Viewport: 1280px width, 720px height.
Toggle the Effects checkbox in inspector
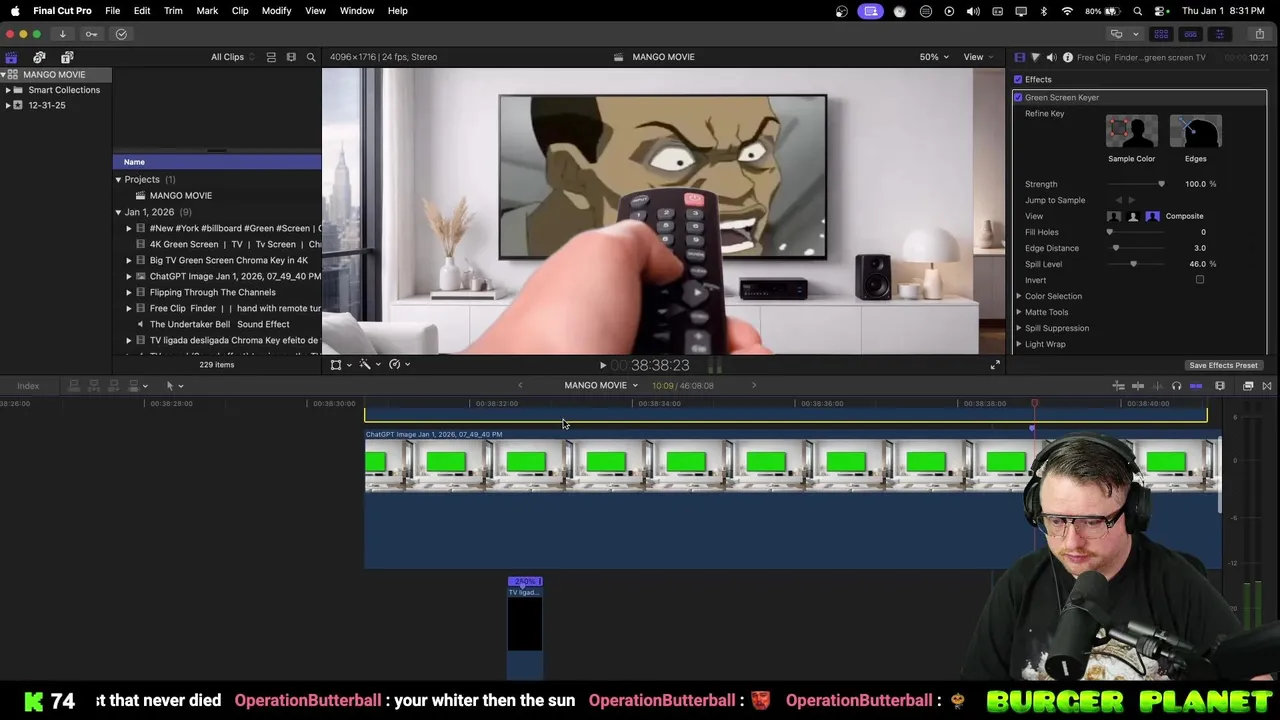tap(1018, 80)
